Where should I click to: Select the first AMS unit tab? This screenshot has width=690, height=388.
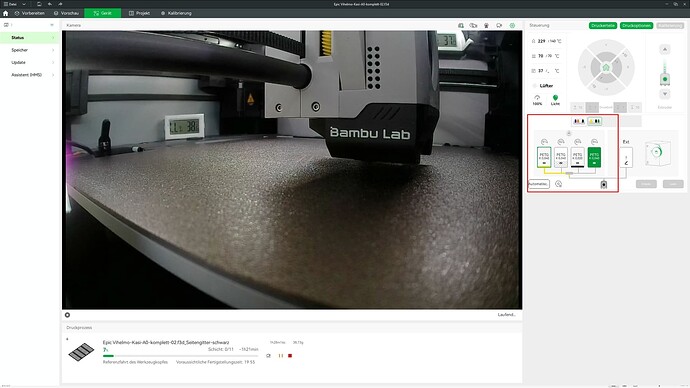579,121
